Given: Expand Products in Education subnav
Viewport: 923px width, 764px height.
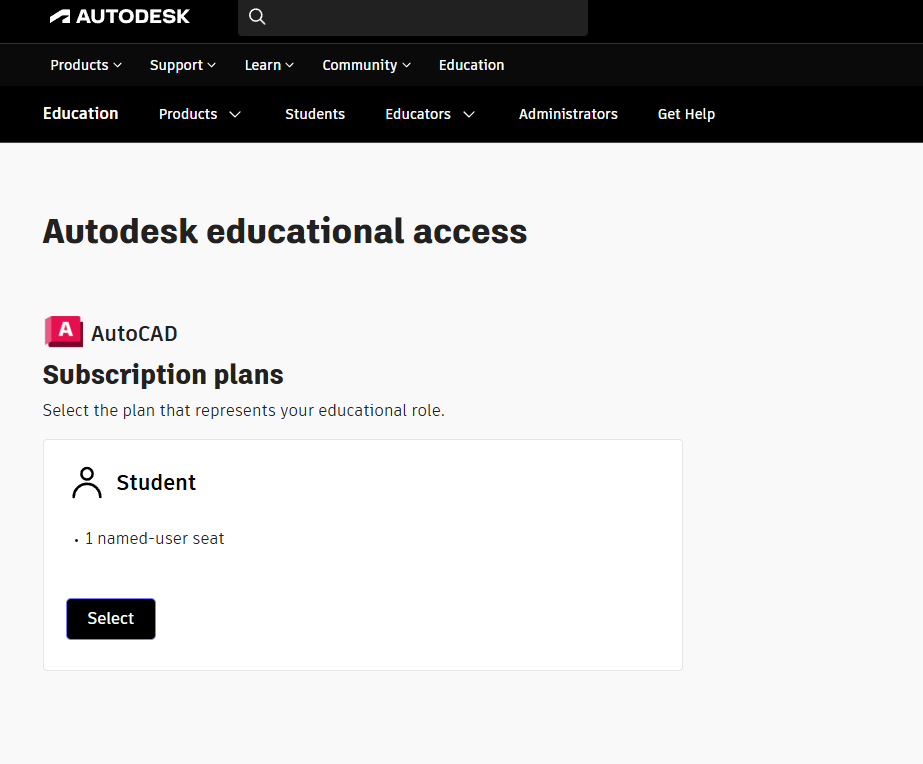Looking at the screenshot, I should 200,114.
